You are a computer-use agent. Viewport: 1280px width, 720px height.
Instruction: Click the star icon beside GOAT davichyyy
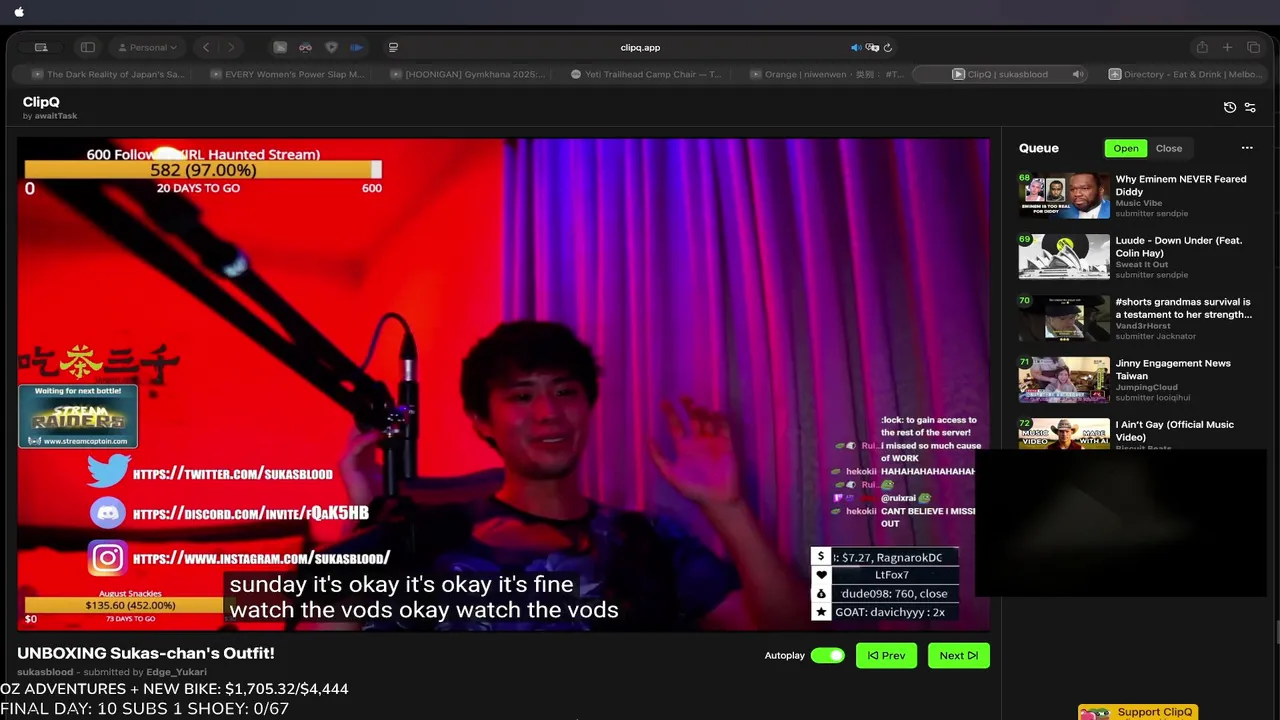pyautogui.click(x=821, y=612)
